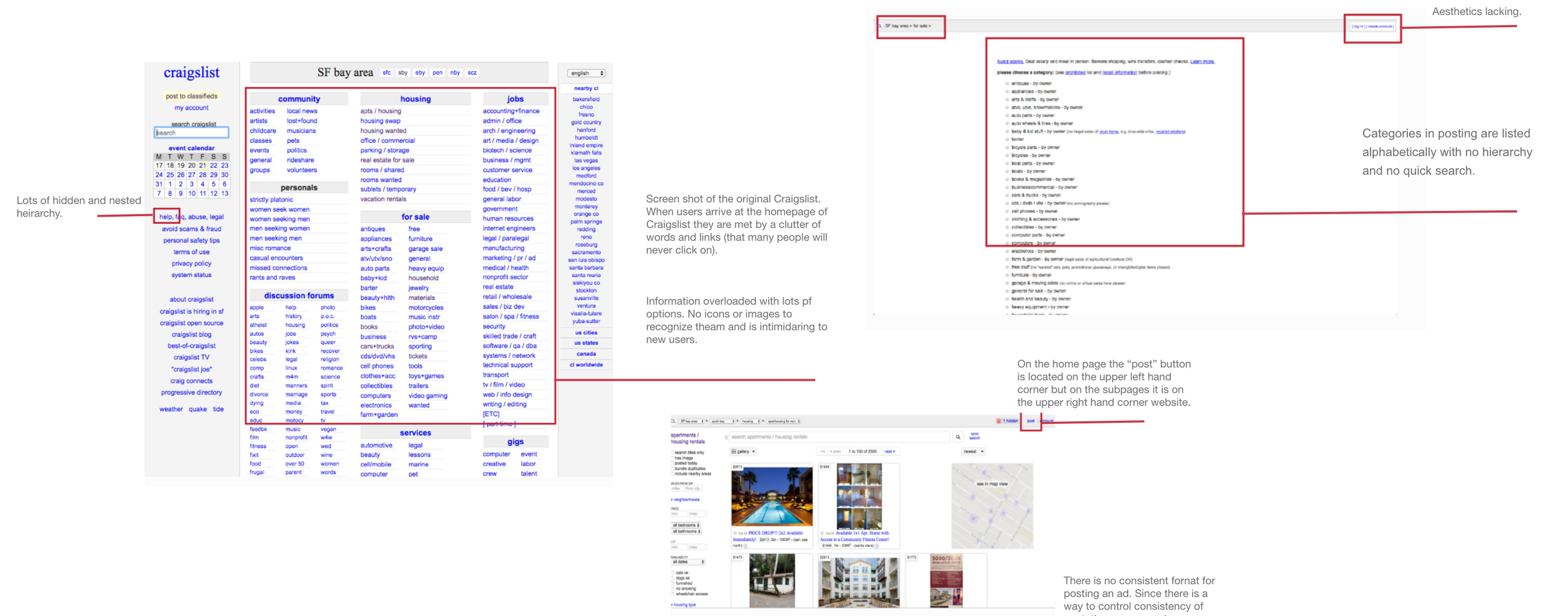This screenshot has width=1568, height=616.
Task: Open the 'newest' sort dropdown
Action: 973,452
